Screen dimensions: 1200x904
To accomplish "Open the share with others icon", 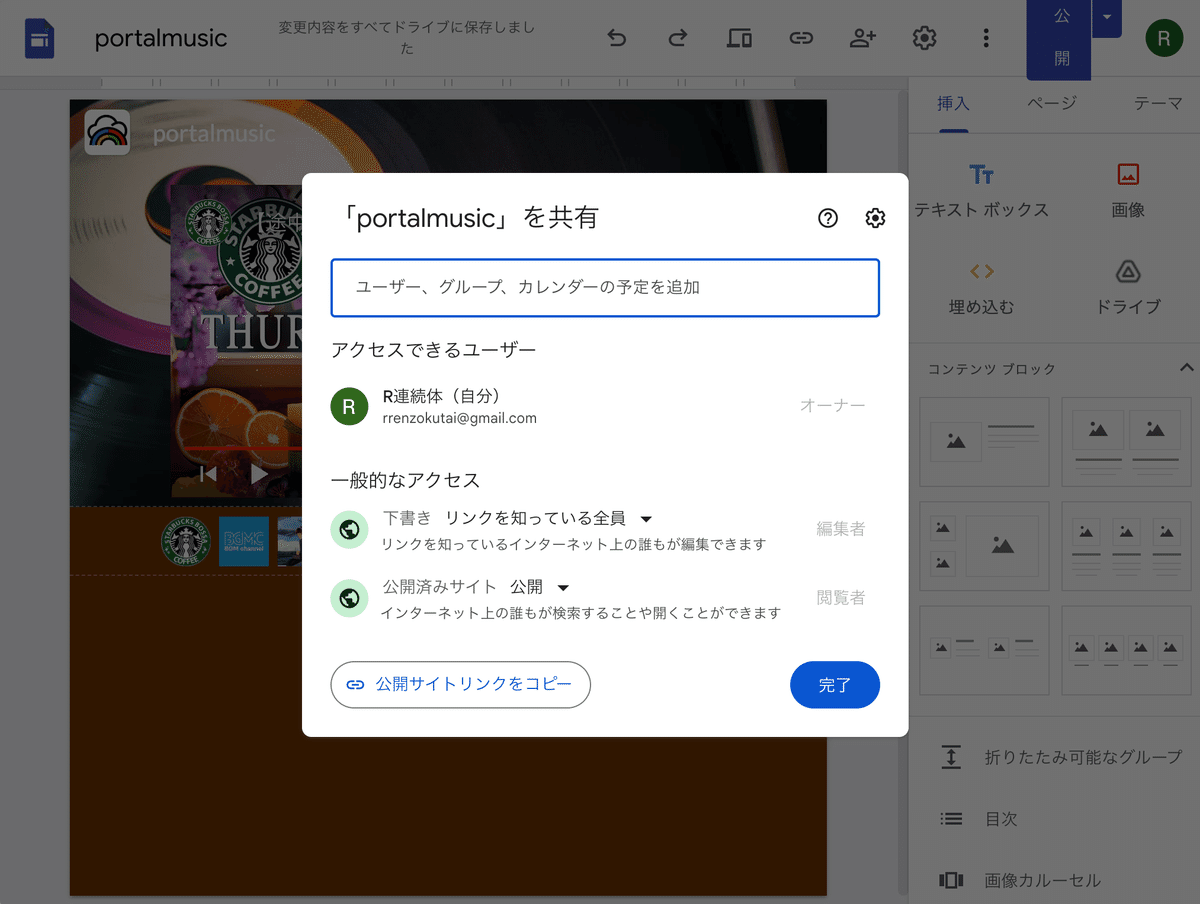I will click(x=862, y=39).
